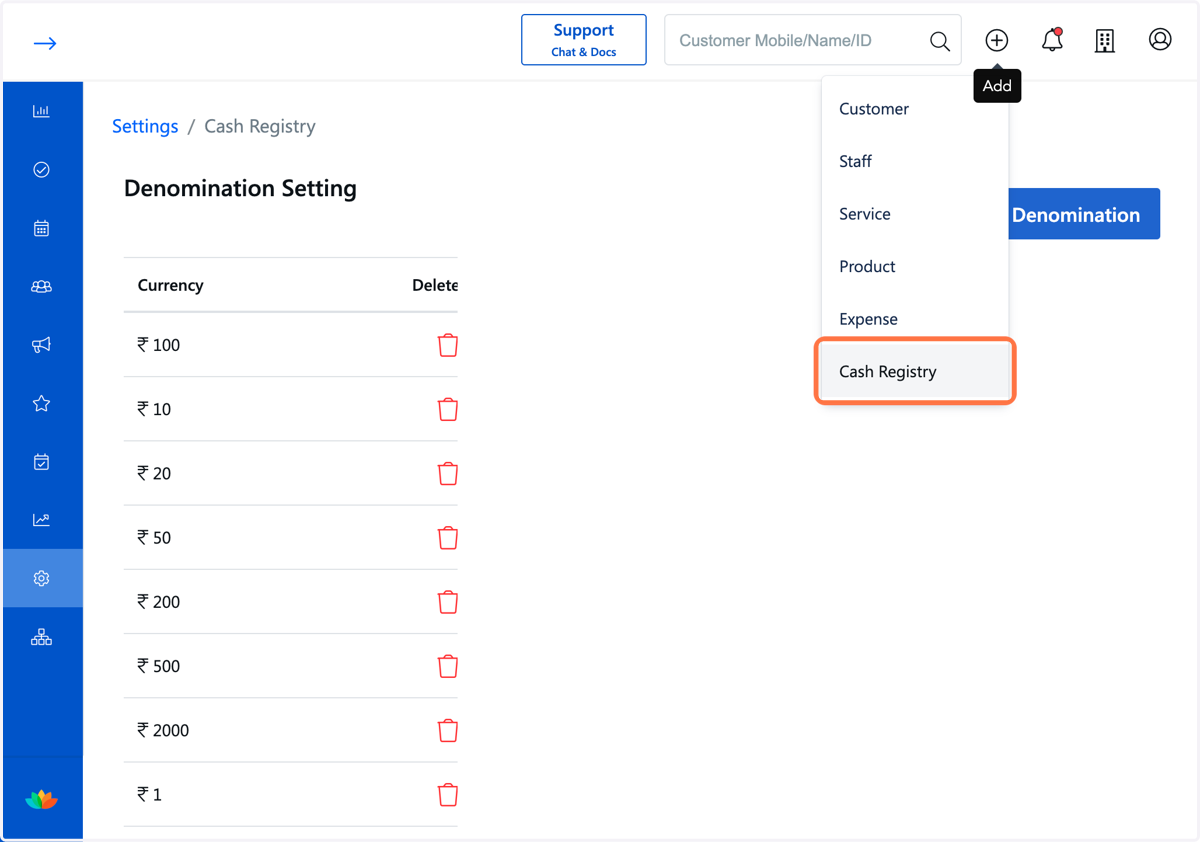Click the Denomination Setting heading
This screenshot has width=1200, height=842.
click(x=240, y=188)
